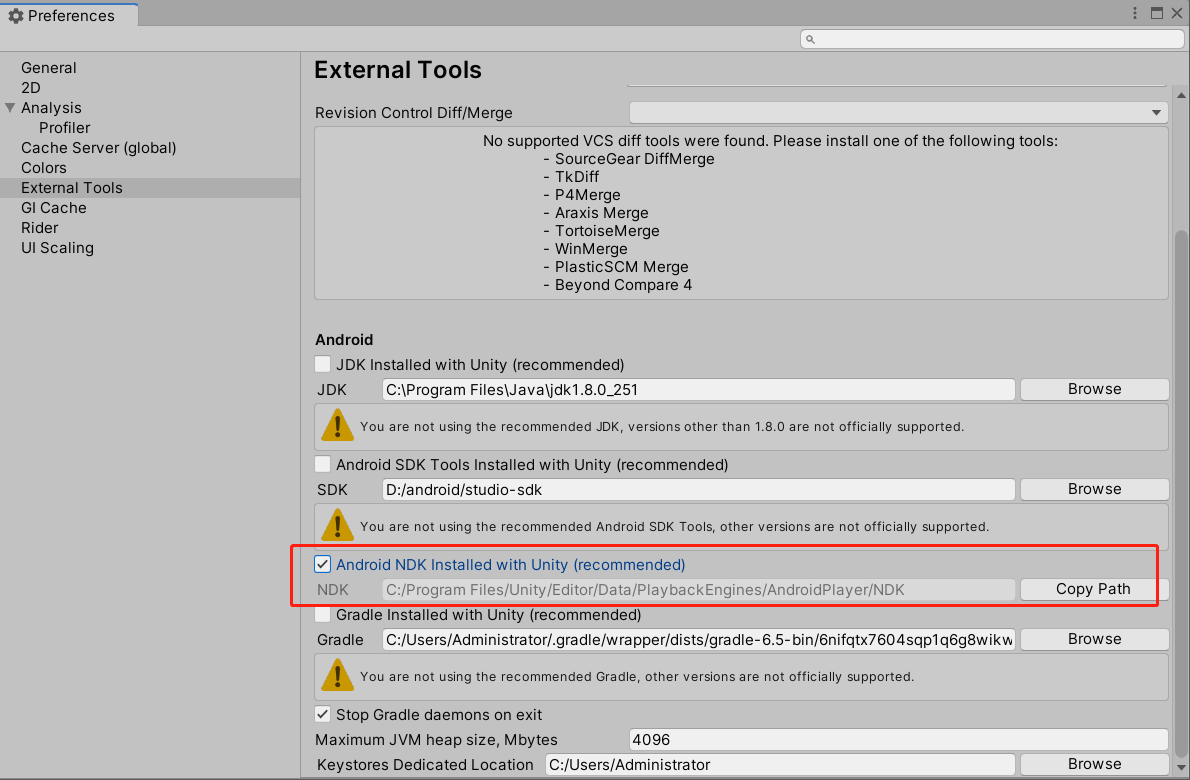This screenshot has width=1190, height=780.
Task: Select Profiler in the sidebar
Action: pos(65,127)
